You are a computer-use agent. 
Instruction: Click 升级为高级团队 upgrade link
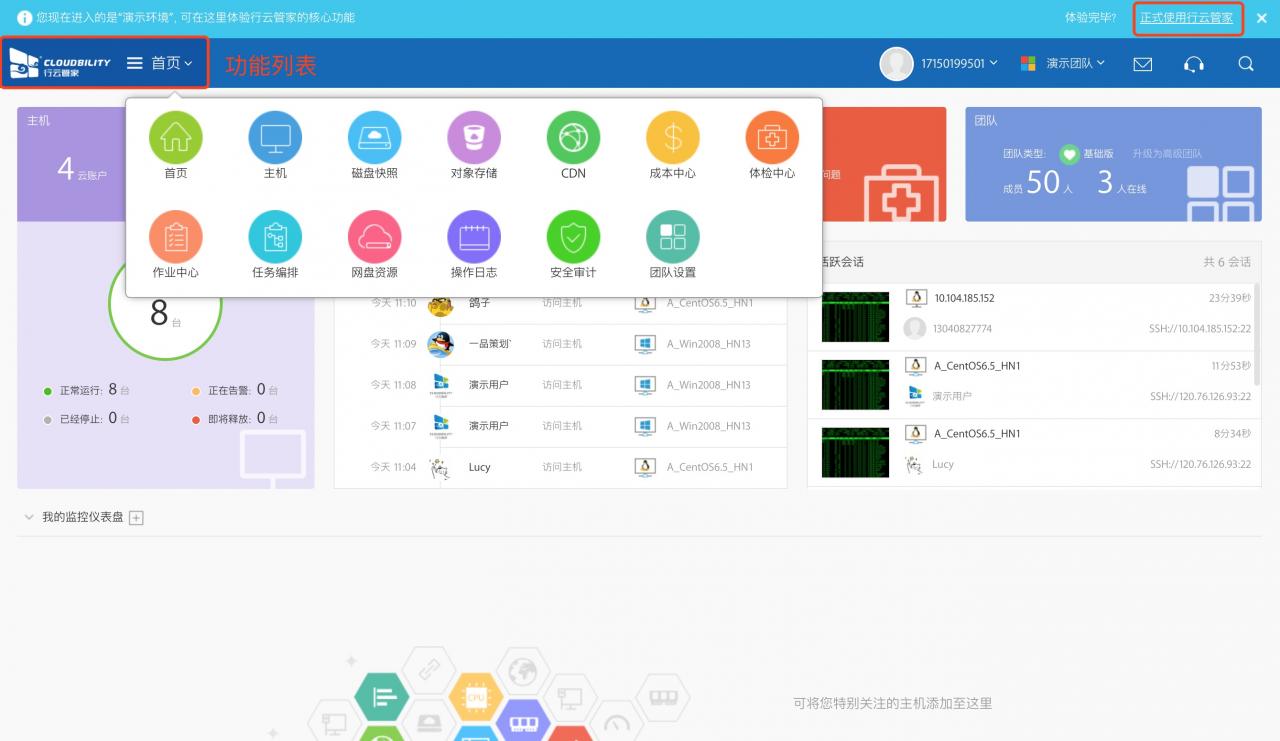(1166, 154)
